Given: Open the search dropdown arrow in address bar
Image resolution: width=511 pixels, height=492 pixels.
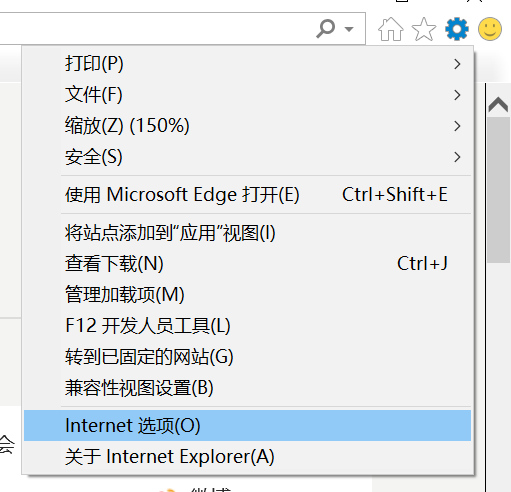Looking at the screenshot, I should coord(349,29).
